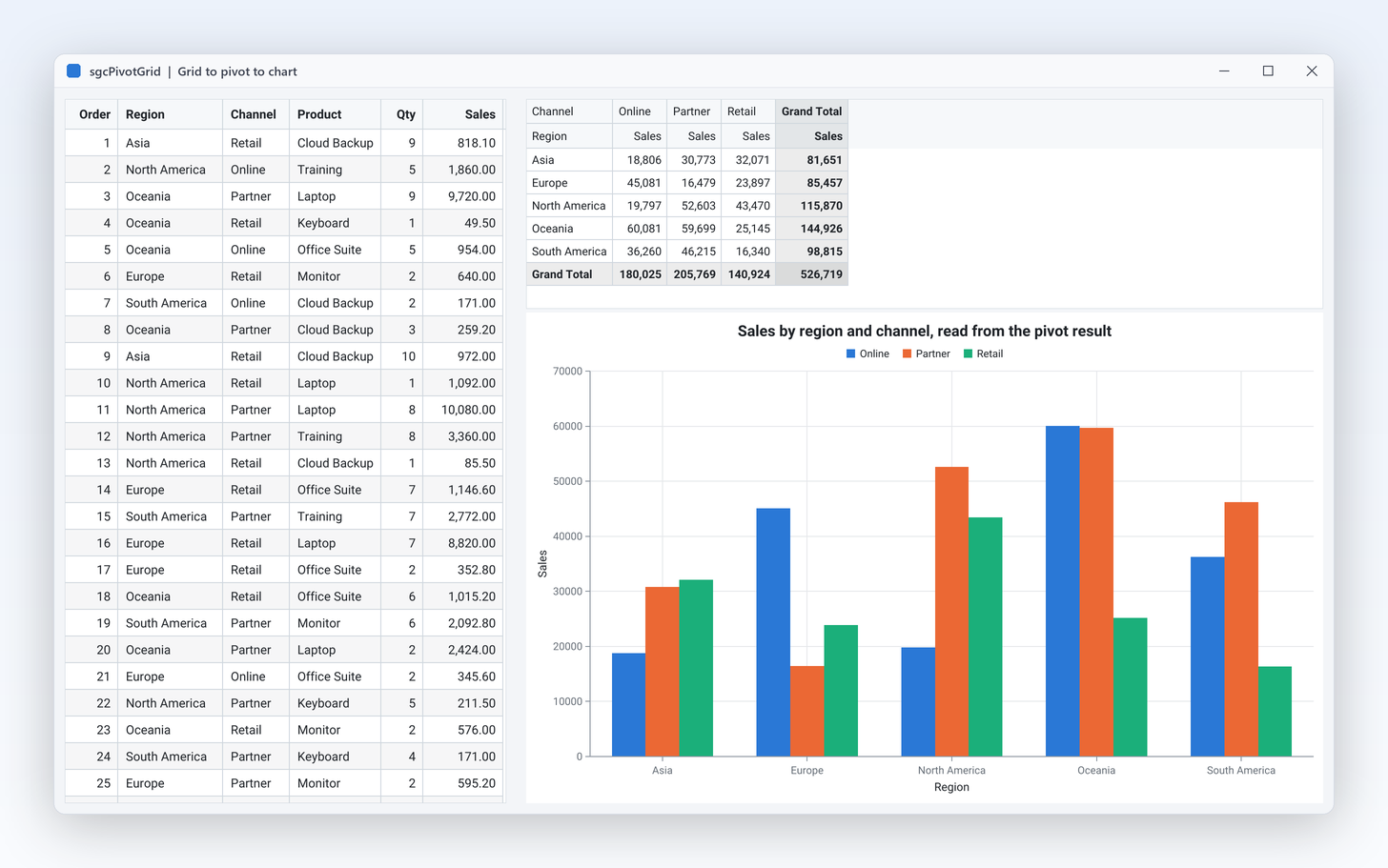Viewport: 1388px width, 868px height.
Task: Click the pivot cell showing 60,081
Action: click(640, 229)
